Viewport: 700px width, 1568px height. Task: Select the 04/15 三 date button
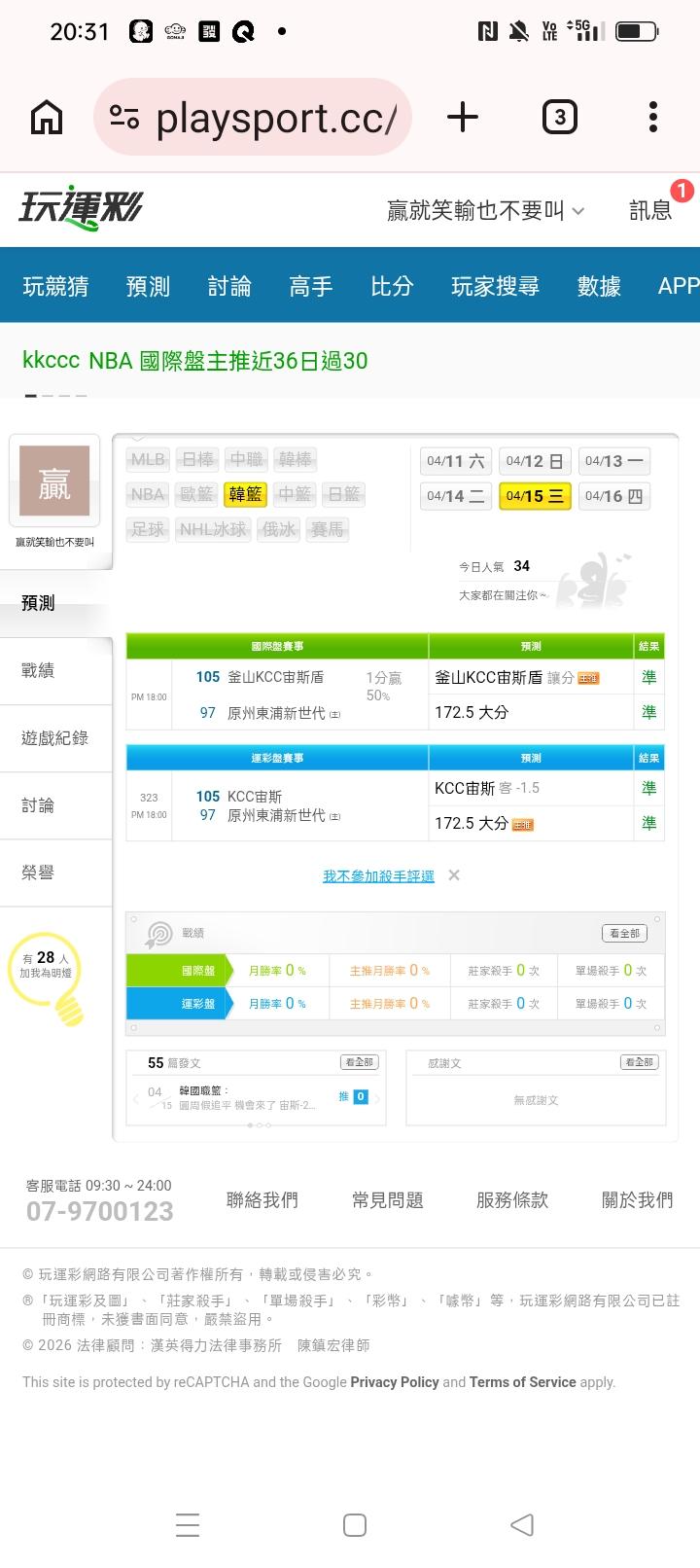(x=535, y=496)
